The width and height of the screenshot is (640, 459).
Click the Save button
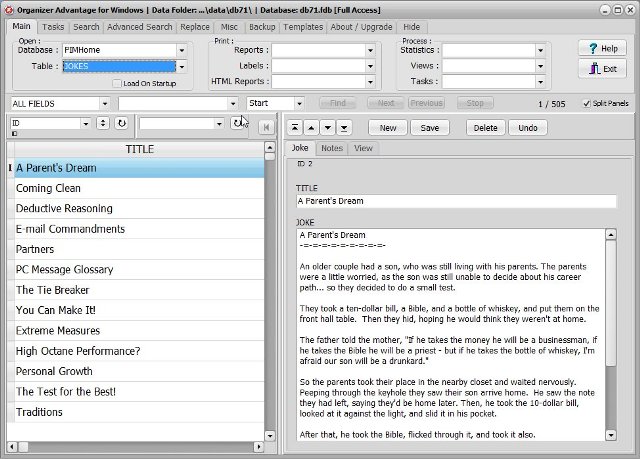coord(430,128)
